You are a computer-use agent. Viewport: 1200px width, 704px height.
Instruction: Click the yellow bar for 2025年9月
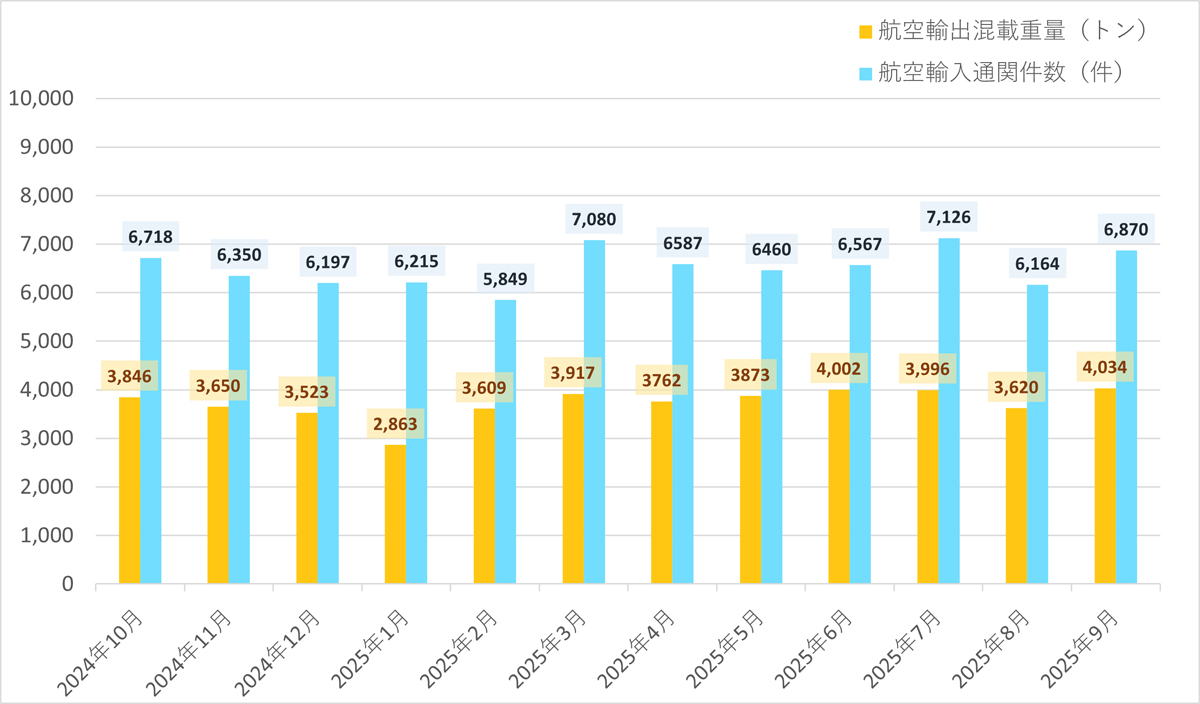click(1105, 485)
